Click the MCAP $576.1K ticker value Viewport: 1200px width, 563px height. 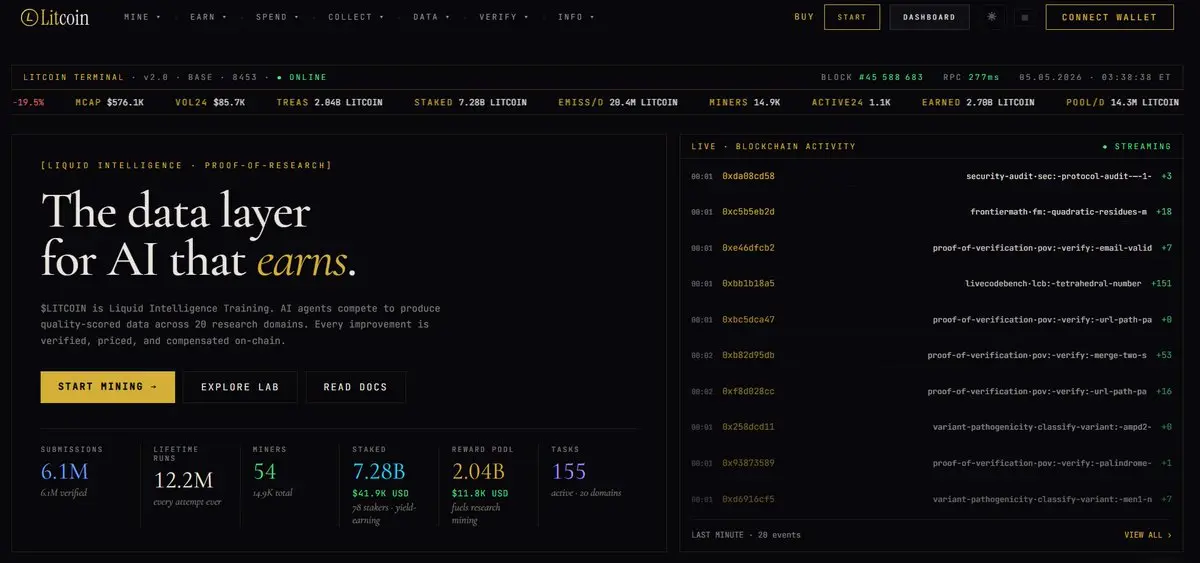(x=109, y=102)
